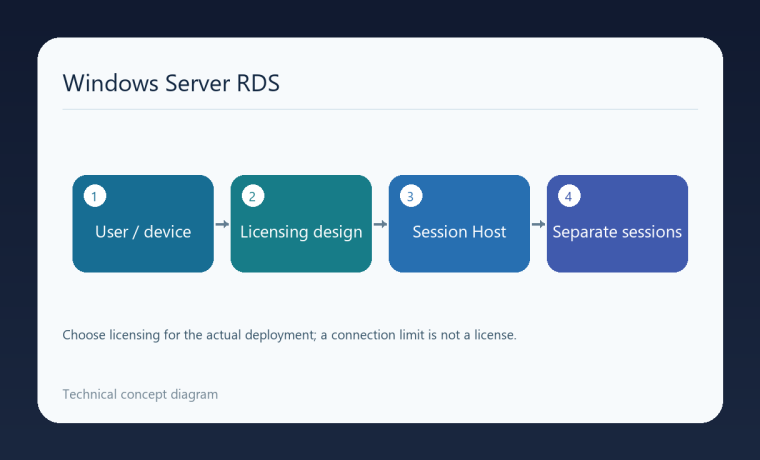Click the 'Technical concept diagram' caption
The width and height of the screenshot is (760, 460).
pyautogui.click(x=140, y=395)
